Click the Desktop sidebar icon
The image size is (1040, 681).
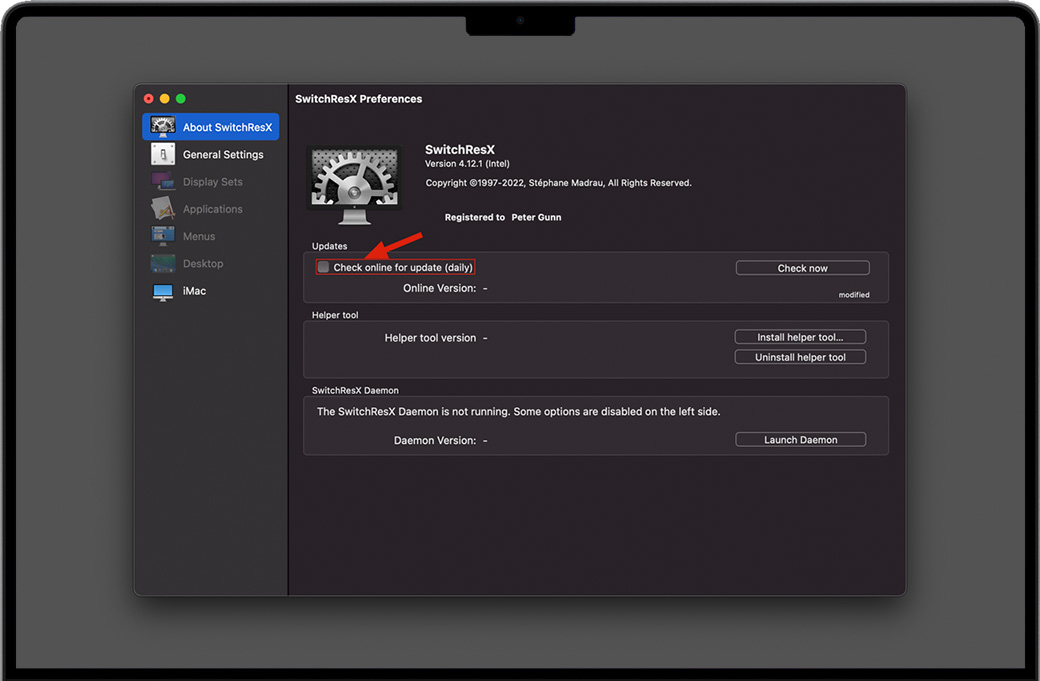coord(162,263)
